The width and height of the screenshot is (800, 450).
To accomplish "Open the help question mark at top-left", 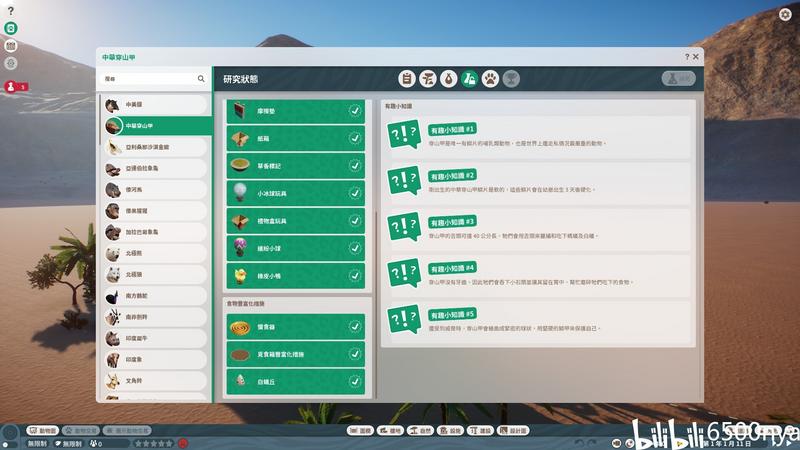I will click(10, 10).
